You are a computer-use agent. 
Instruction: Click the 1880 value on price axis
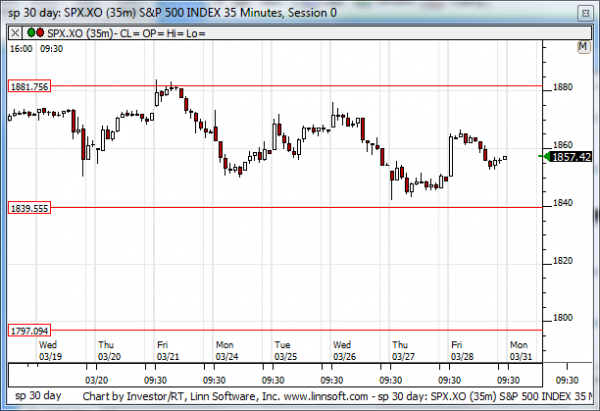tap(562, 87)
